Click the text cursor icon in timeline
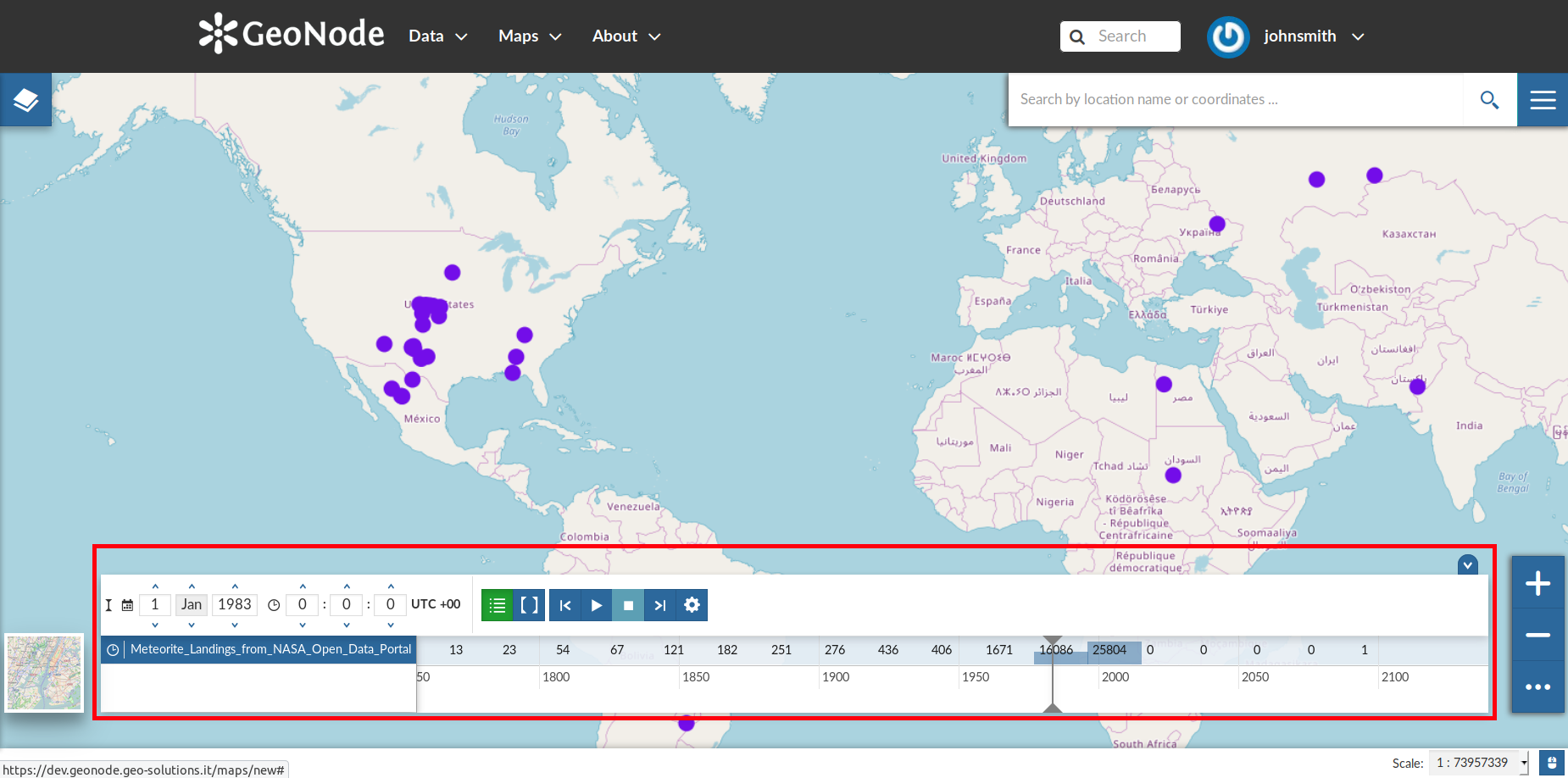 point(108,605)
